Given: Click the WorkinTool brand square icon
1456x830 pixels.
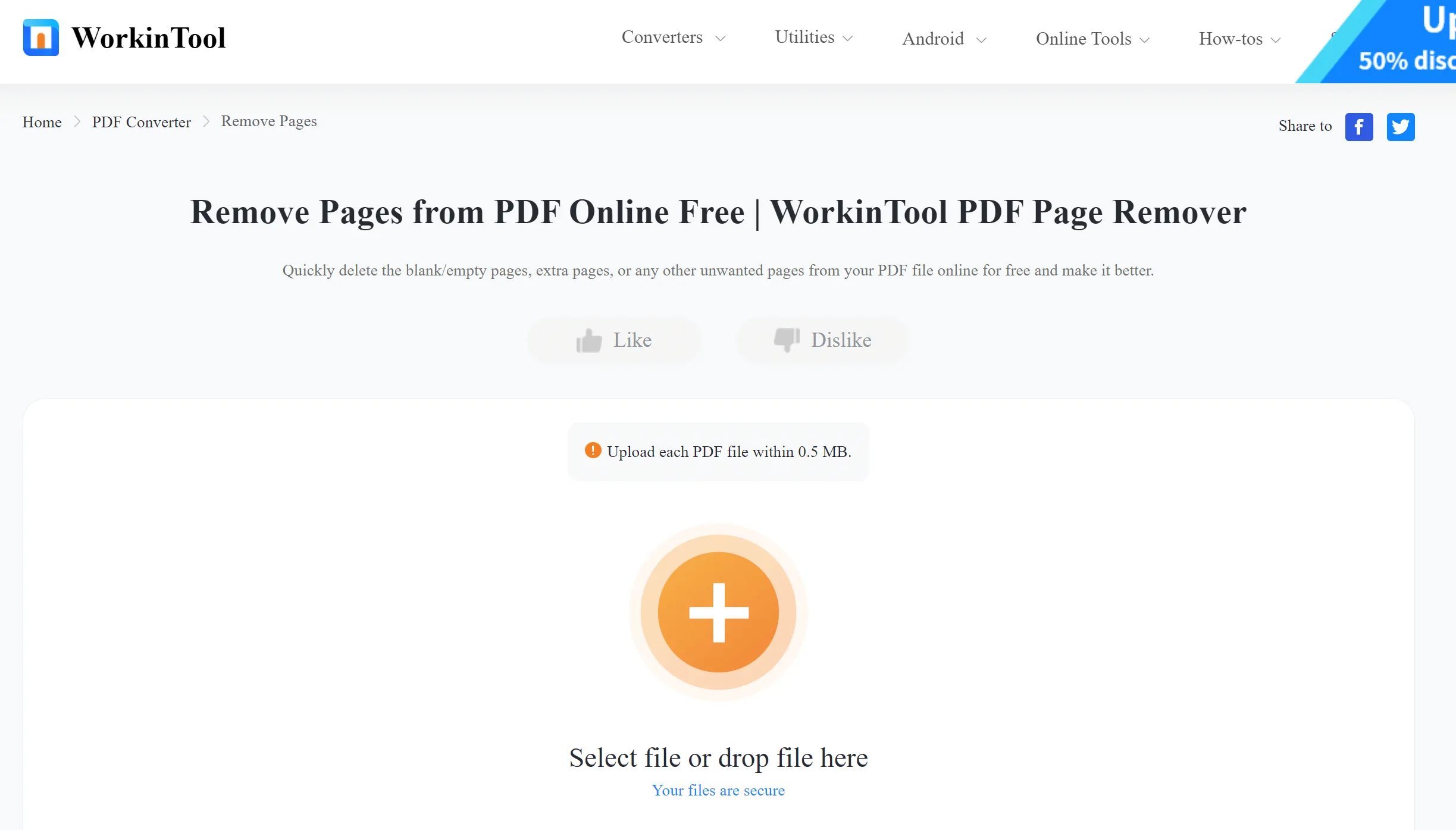Looking at the screenshot, I should pos(40,37).
